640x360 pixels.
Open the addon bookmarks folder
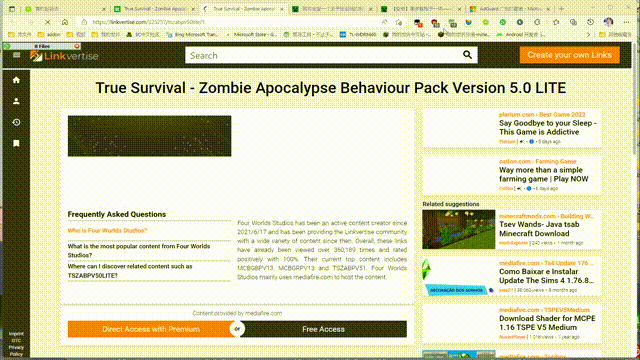pyautogui.click(x=49, y=35)
